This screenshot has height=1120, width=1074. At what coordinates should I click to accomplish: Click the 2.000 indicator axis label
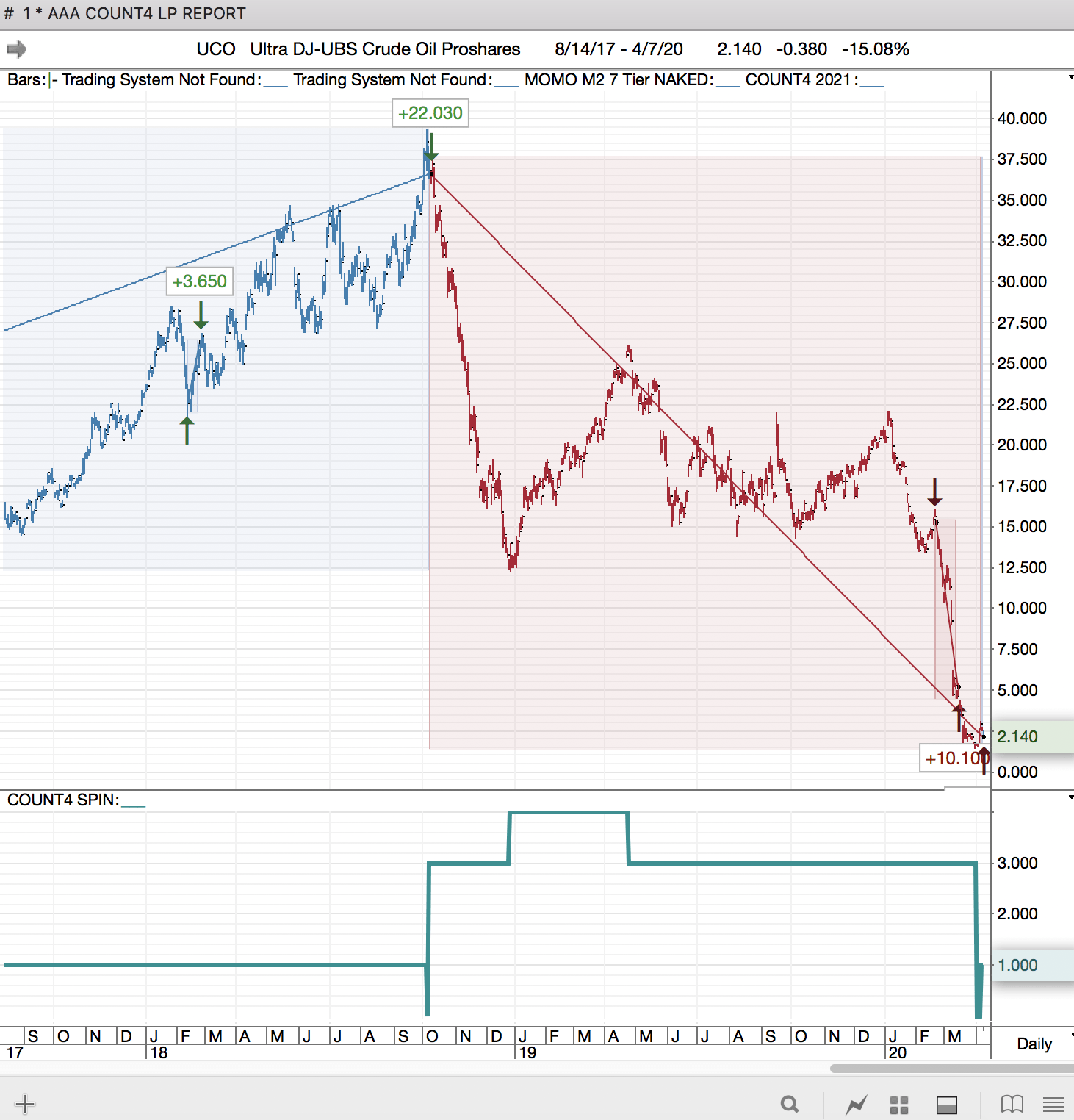coord(1017,913)
